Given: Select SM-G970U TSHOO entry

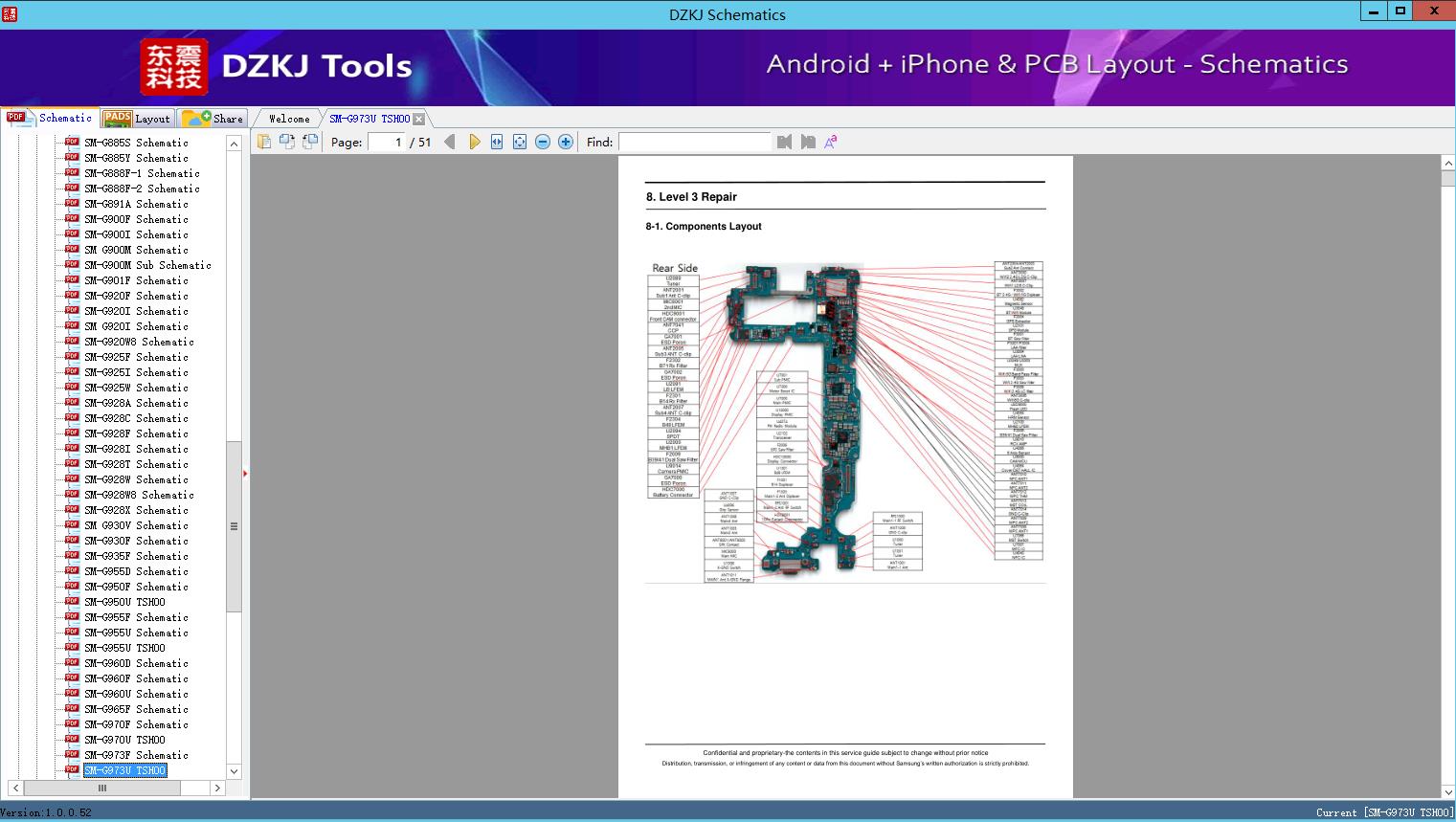Looking at the screenshot, I should pos(124,740).
